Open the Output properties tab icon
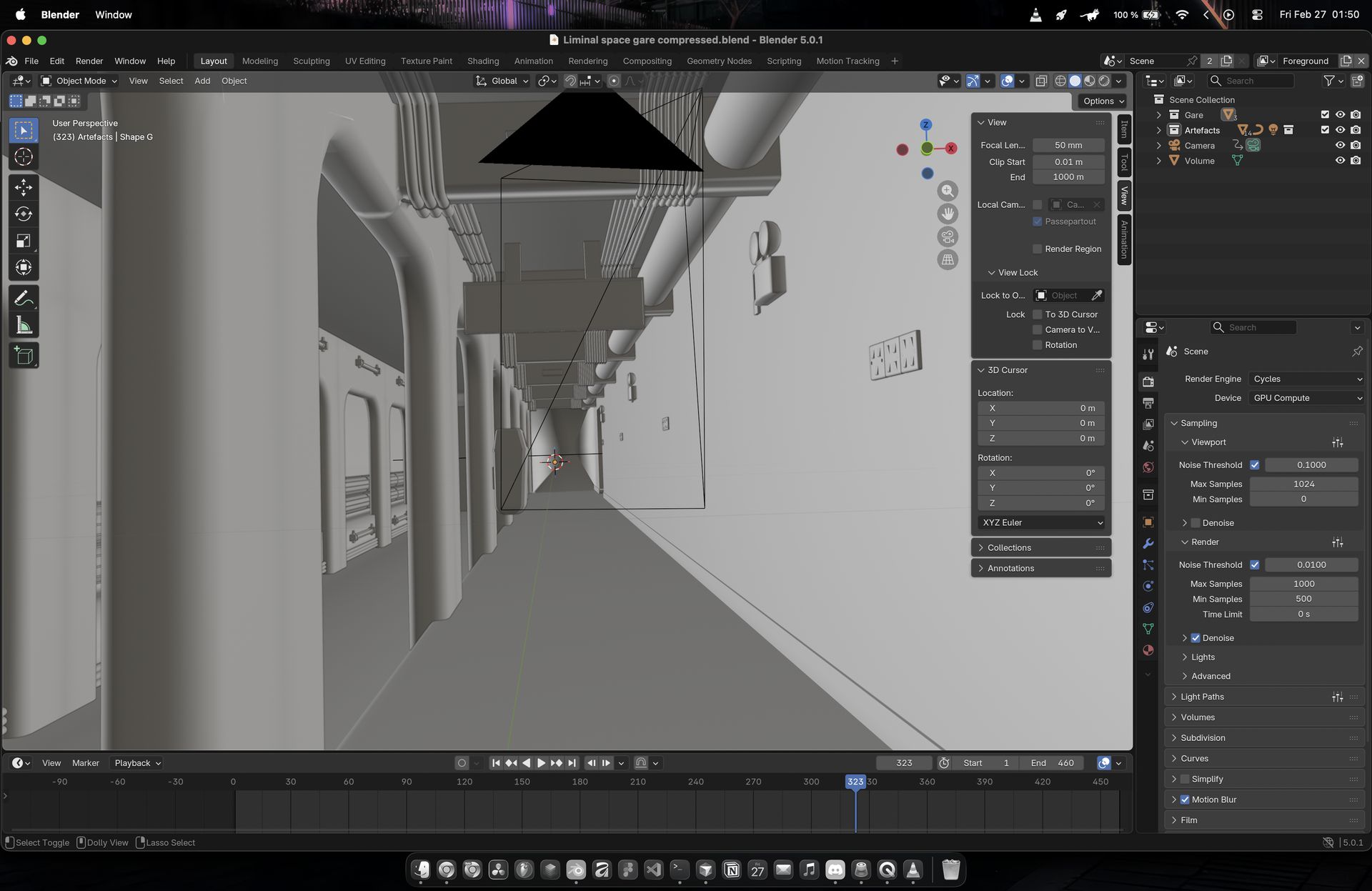The image size is (1372, 891). 1148,403
